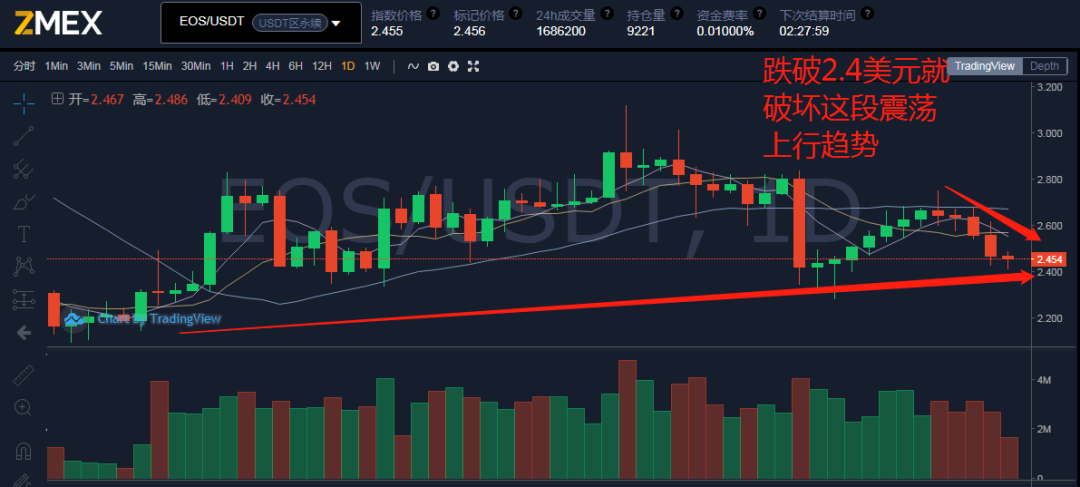Switch to Depth chart view
Image resolution: width=1080 pixels, height=487 pixels.
click(1044, 66)
